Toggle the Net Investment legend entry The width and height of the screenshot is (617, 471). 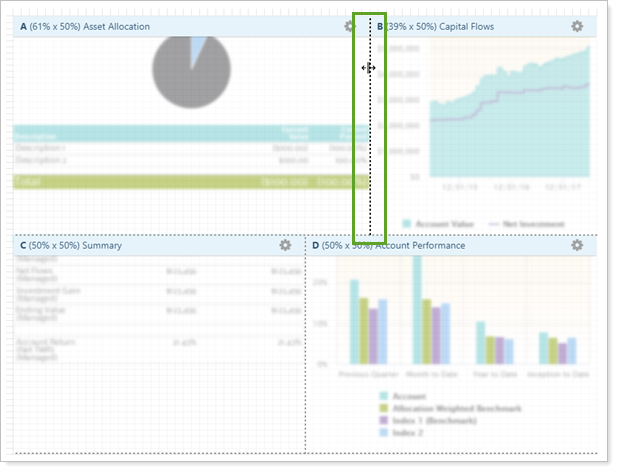pyautogui.click(x=525, y=224)
